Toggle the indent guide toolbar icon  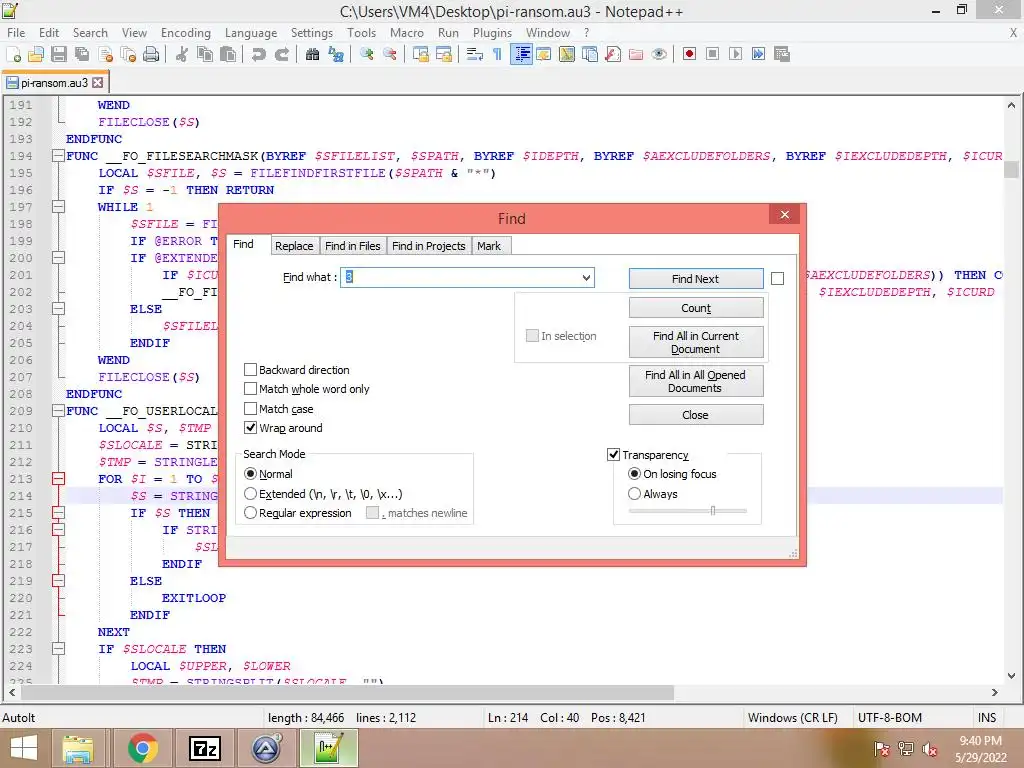521,54
